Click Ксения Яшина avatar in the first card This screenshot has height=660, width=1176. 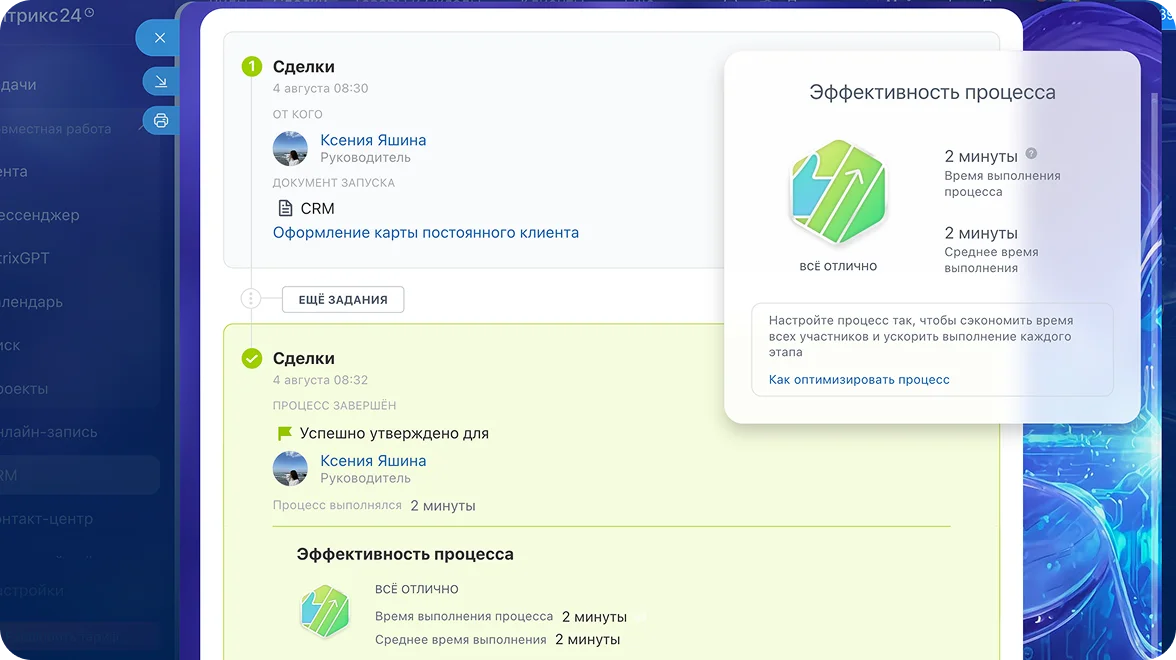click(290, 148)
